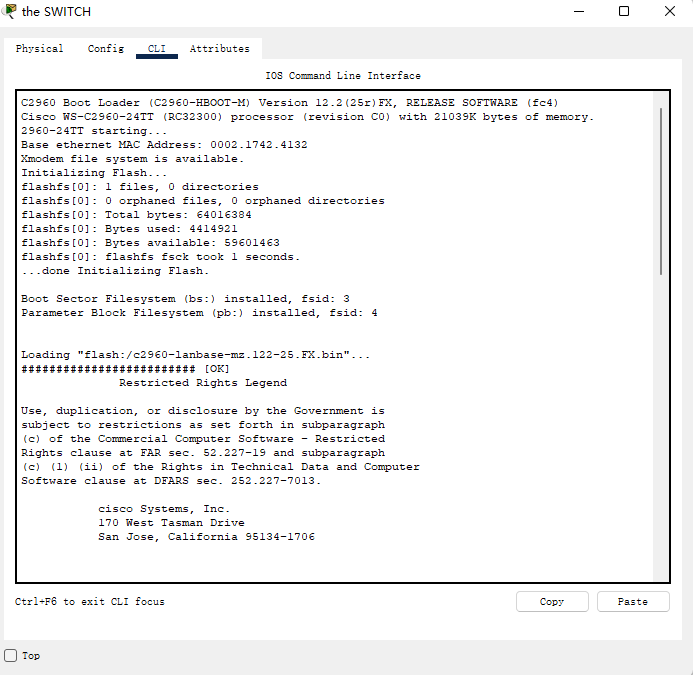Image resolution: width=693 pixels, height=675 pixels.
Task: Click 'flashfs[0]: Bytes available: 59601463' line
Action: click(150, 243)
